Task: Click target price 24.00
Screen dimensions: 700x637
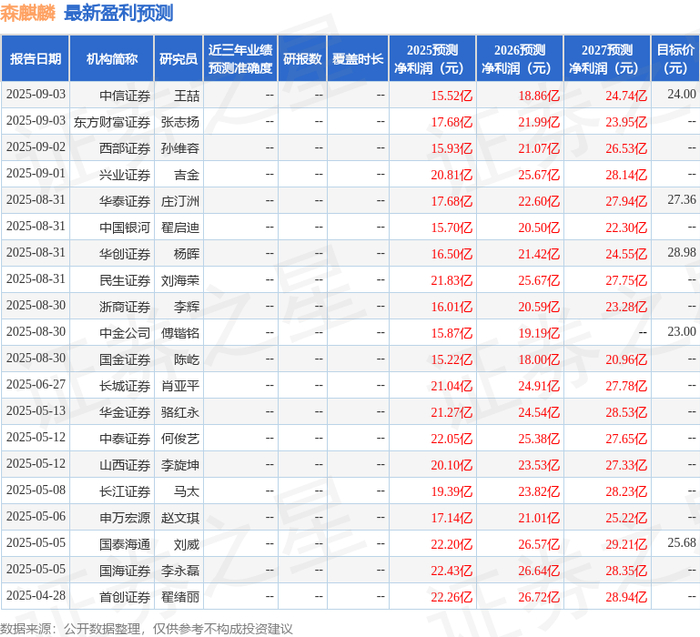Action: 682,94
